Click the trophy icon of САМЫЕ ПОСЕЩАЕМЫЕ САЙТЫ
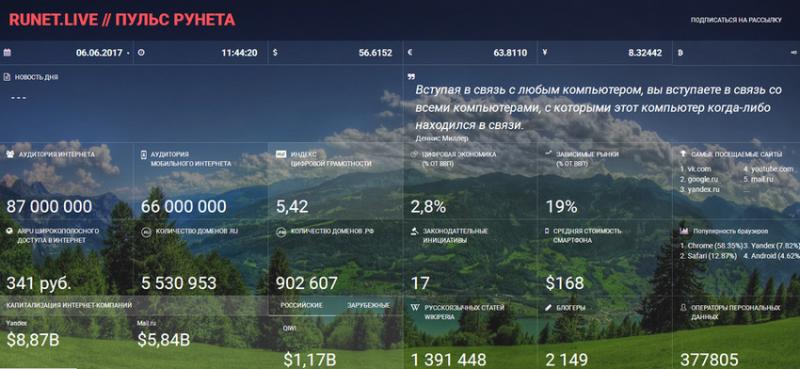Image resolution: width=800 pixels, height=369 pixels. click(x=684, y=153)
